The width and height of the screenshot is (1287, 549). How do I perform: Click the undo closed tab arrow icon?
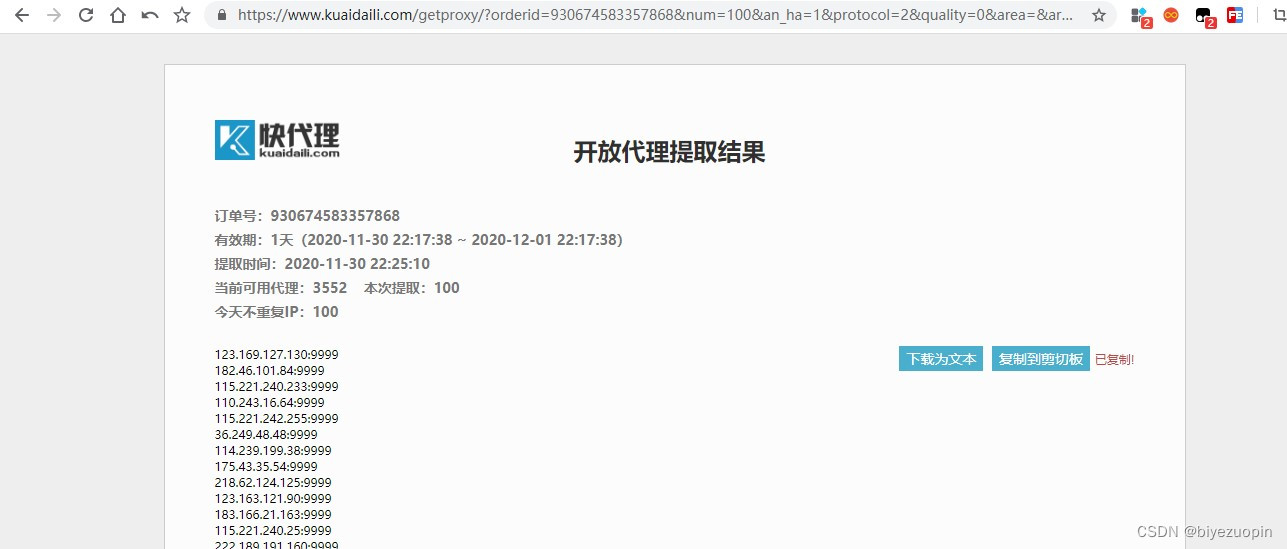click(150, 15)
